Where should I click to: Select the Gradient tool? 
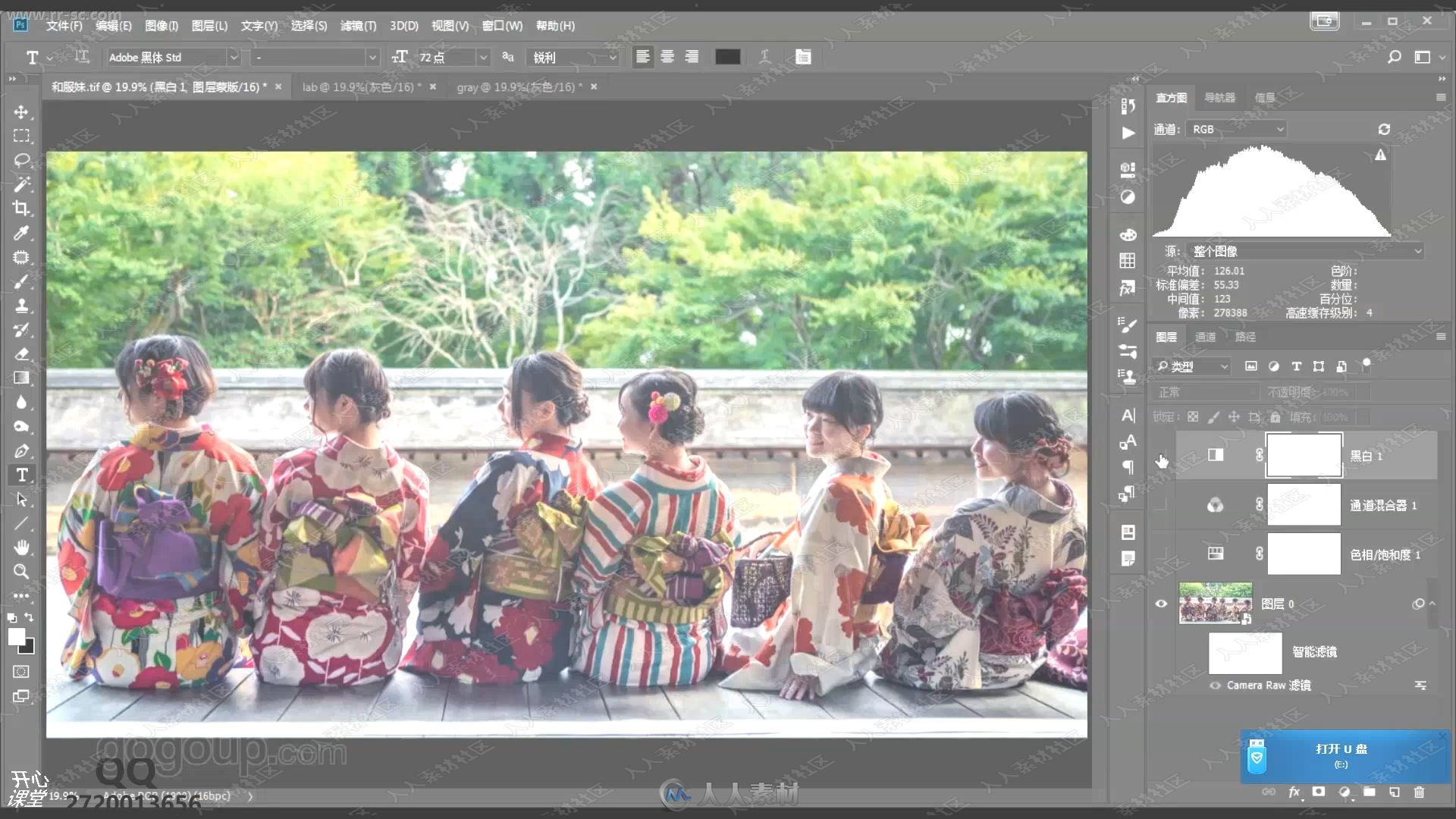click(21, 378)
